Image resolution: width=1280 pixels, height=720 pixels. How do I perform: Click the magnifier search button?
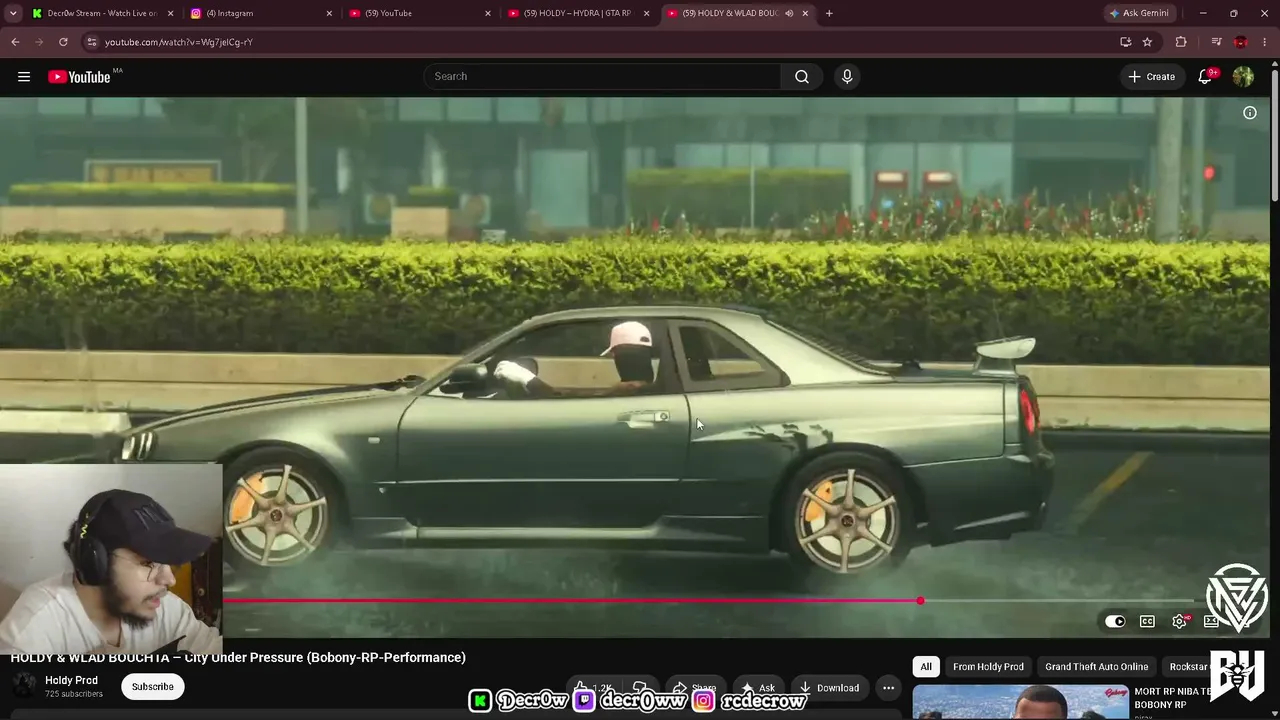[802, 77]
